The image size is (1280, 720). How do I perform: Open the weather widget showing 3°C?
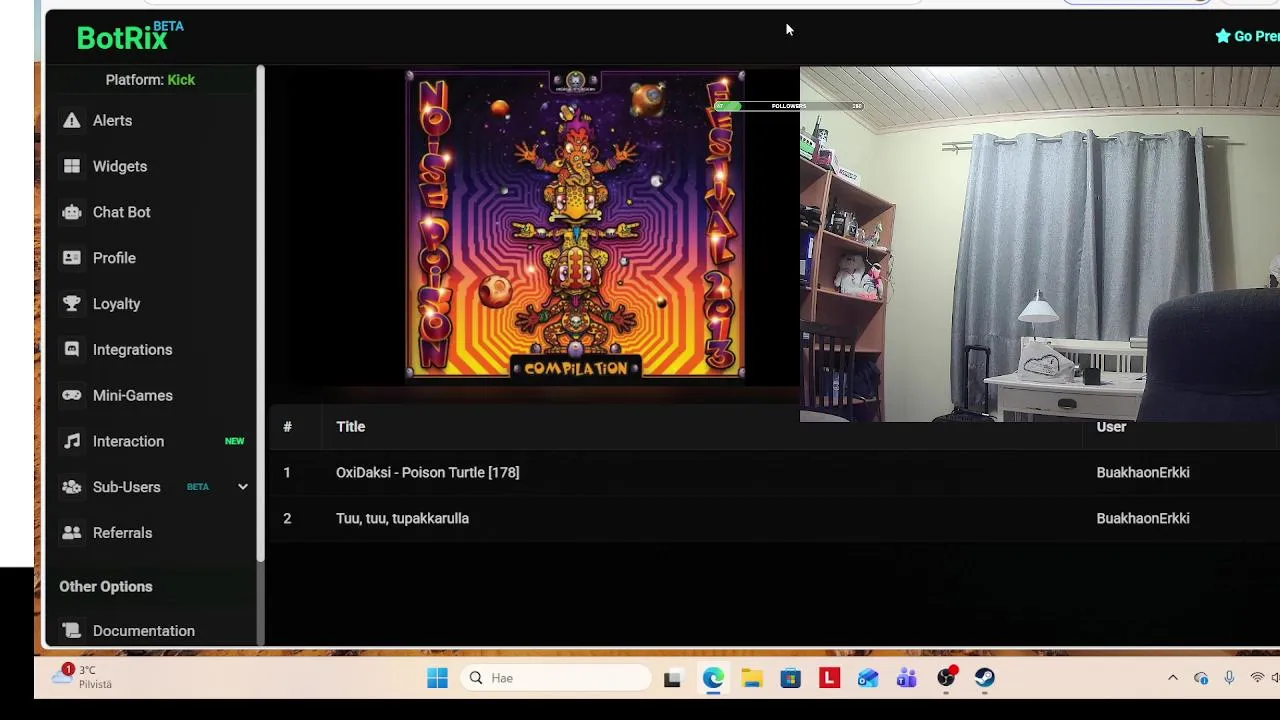click(x=84, y=677)
